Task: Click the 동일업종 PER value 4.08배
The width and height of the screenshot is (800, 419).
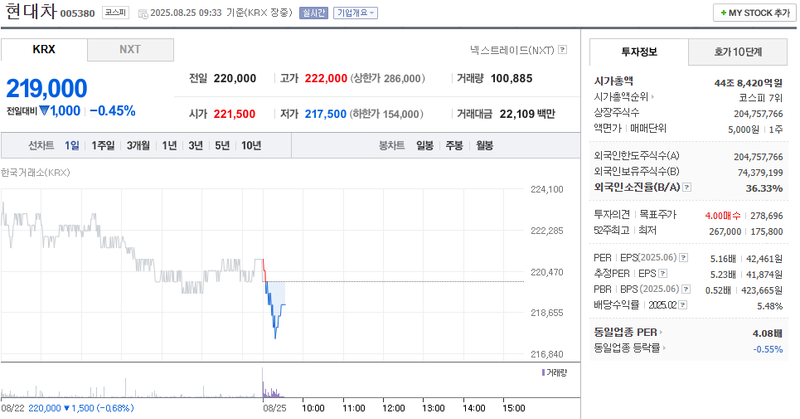Action: click(x=767, y=333)
